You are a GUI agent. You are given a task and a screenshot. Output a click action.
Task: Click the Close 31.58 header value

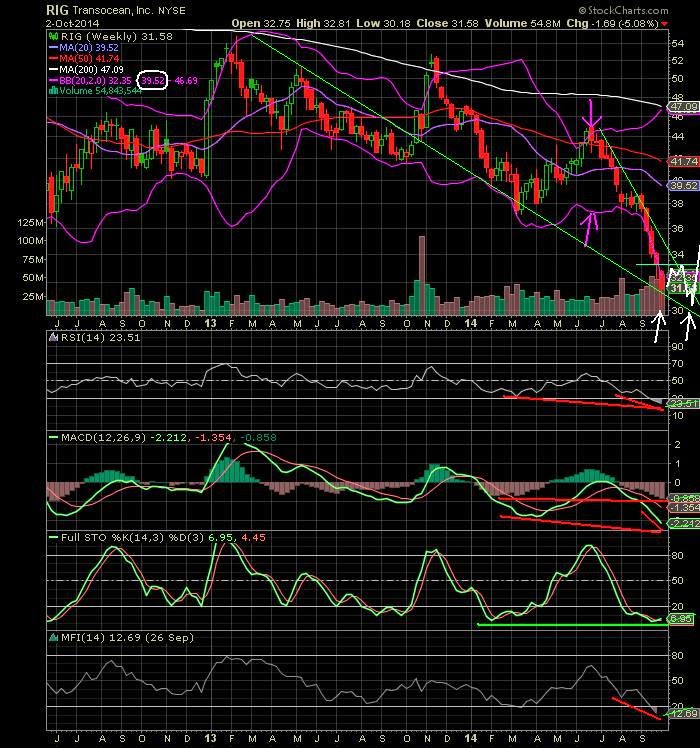(x=447, y=23)
